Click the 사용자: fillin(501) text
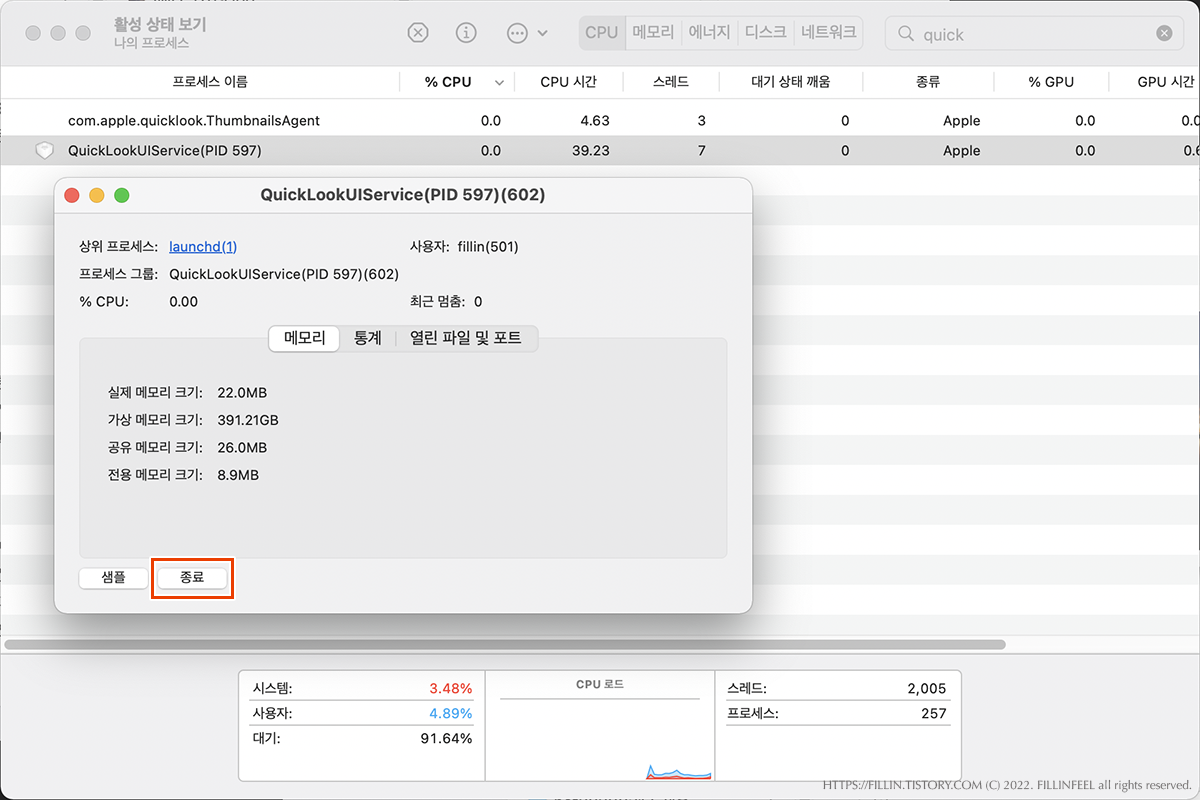This screenshot has height=800, width=1200. [x=464, y=247]
